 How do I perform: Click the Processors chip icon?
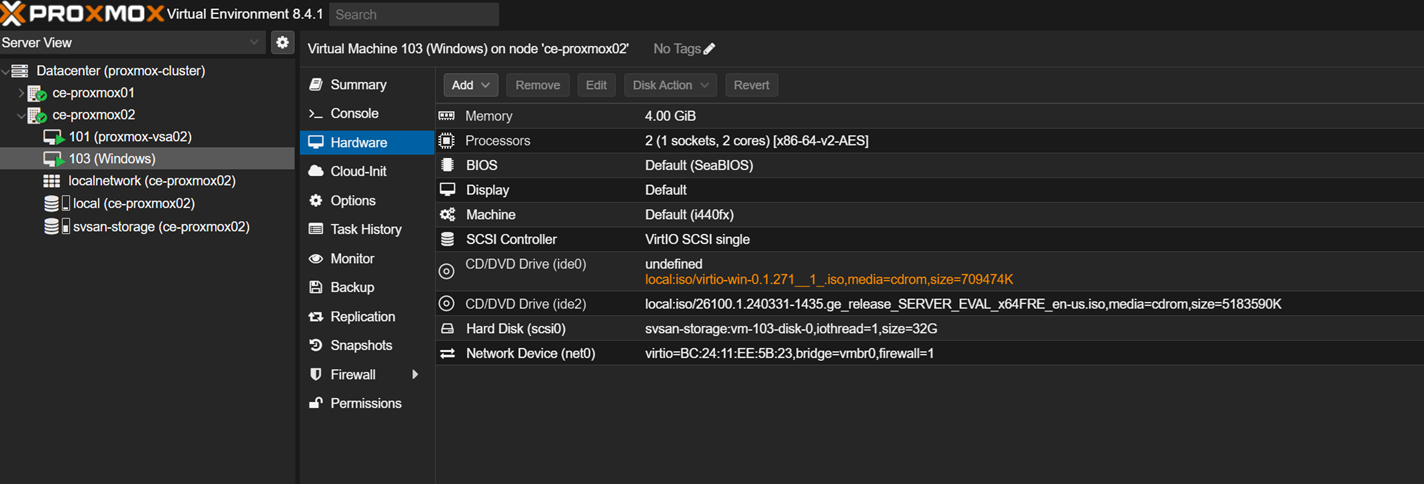(447, 141)
